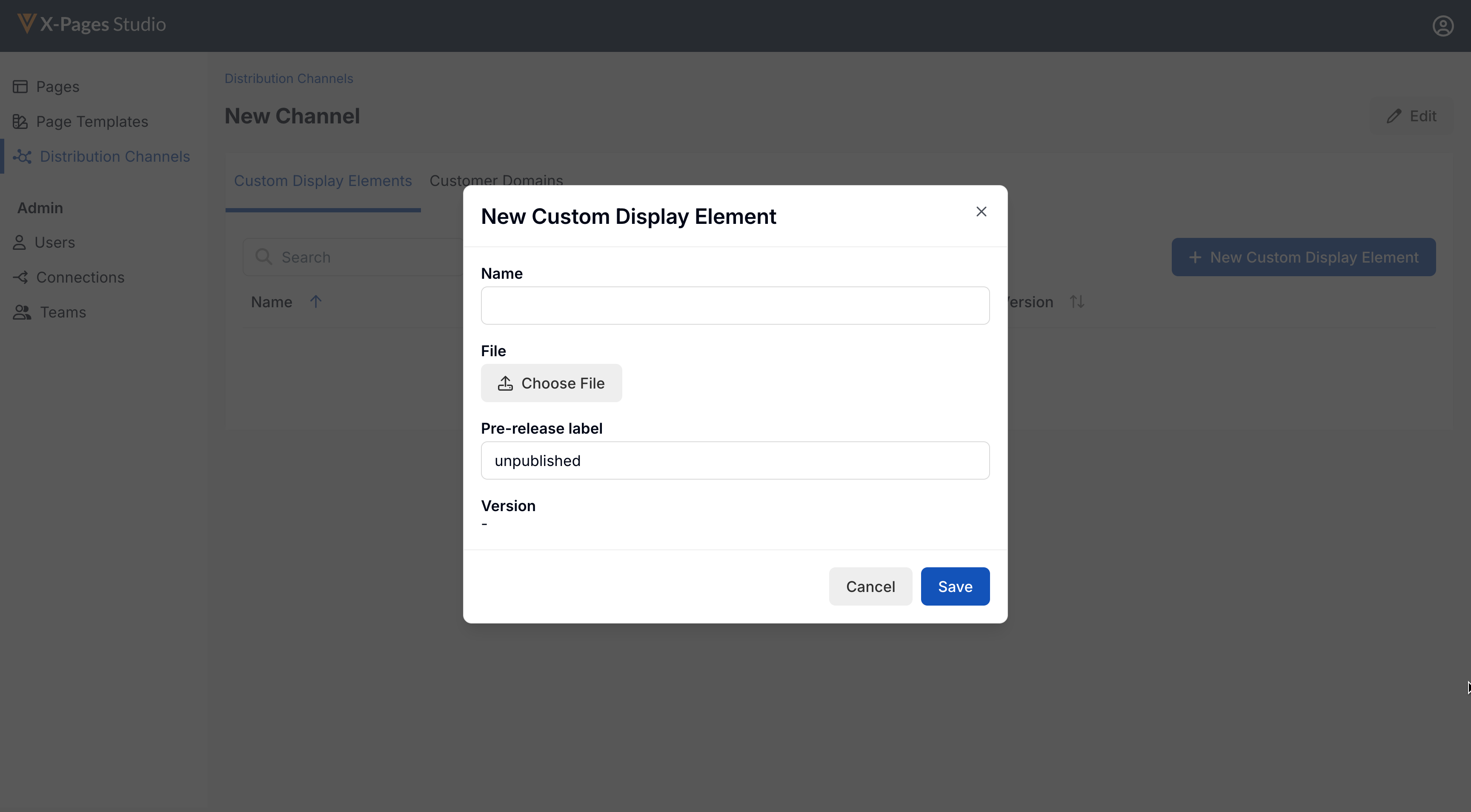The height and width of the screenshot is (812, 1471).
Task: Click the X-Pages Studio logo
Action: coord(92,24)
